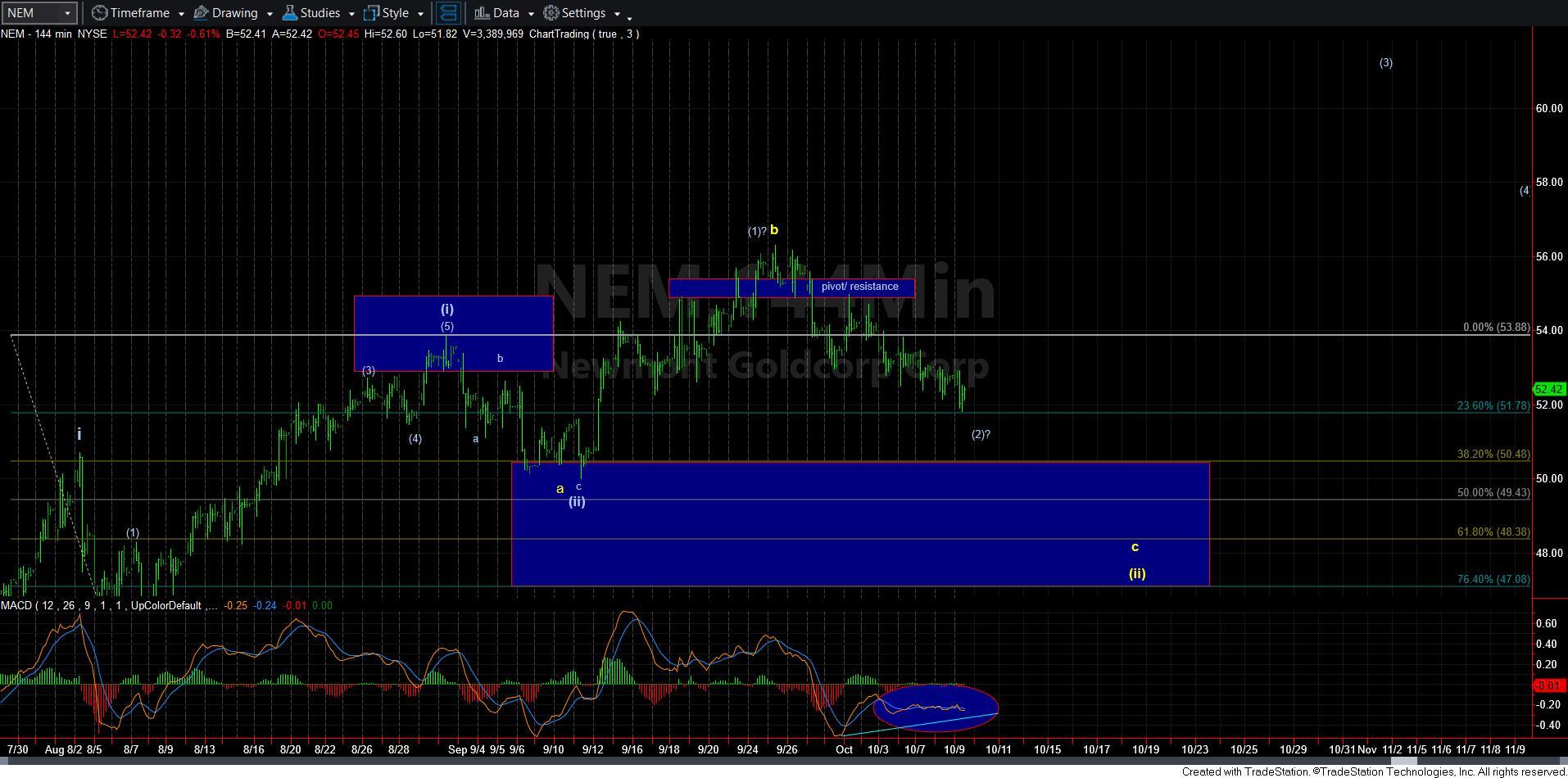The image size is (1568, 778).
Task: Click the Studies flask icon
Action: tap(289, 13)
